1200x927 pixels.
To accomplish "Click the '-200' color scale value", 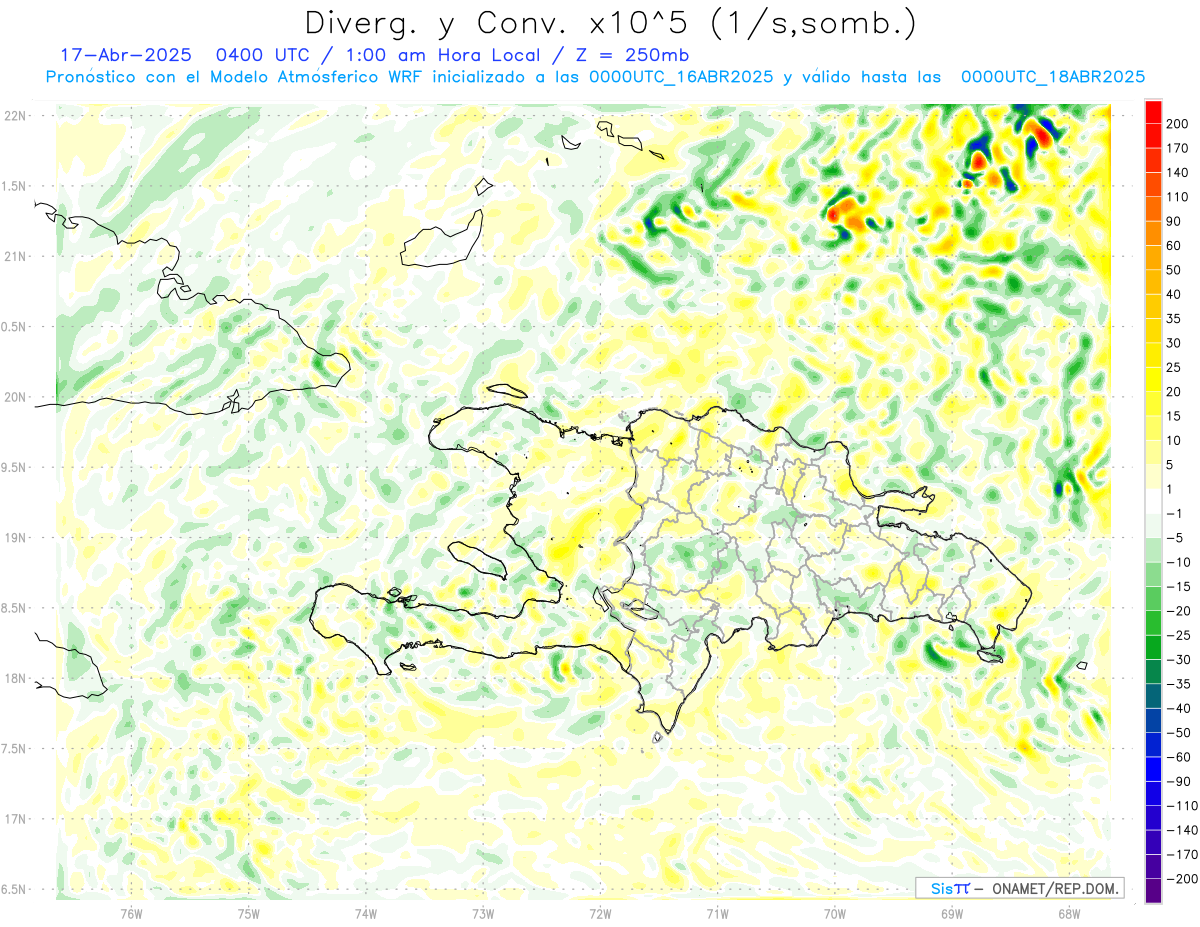I will click(x=1181, y=879).
